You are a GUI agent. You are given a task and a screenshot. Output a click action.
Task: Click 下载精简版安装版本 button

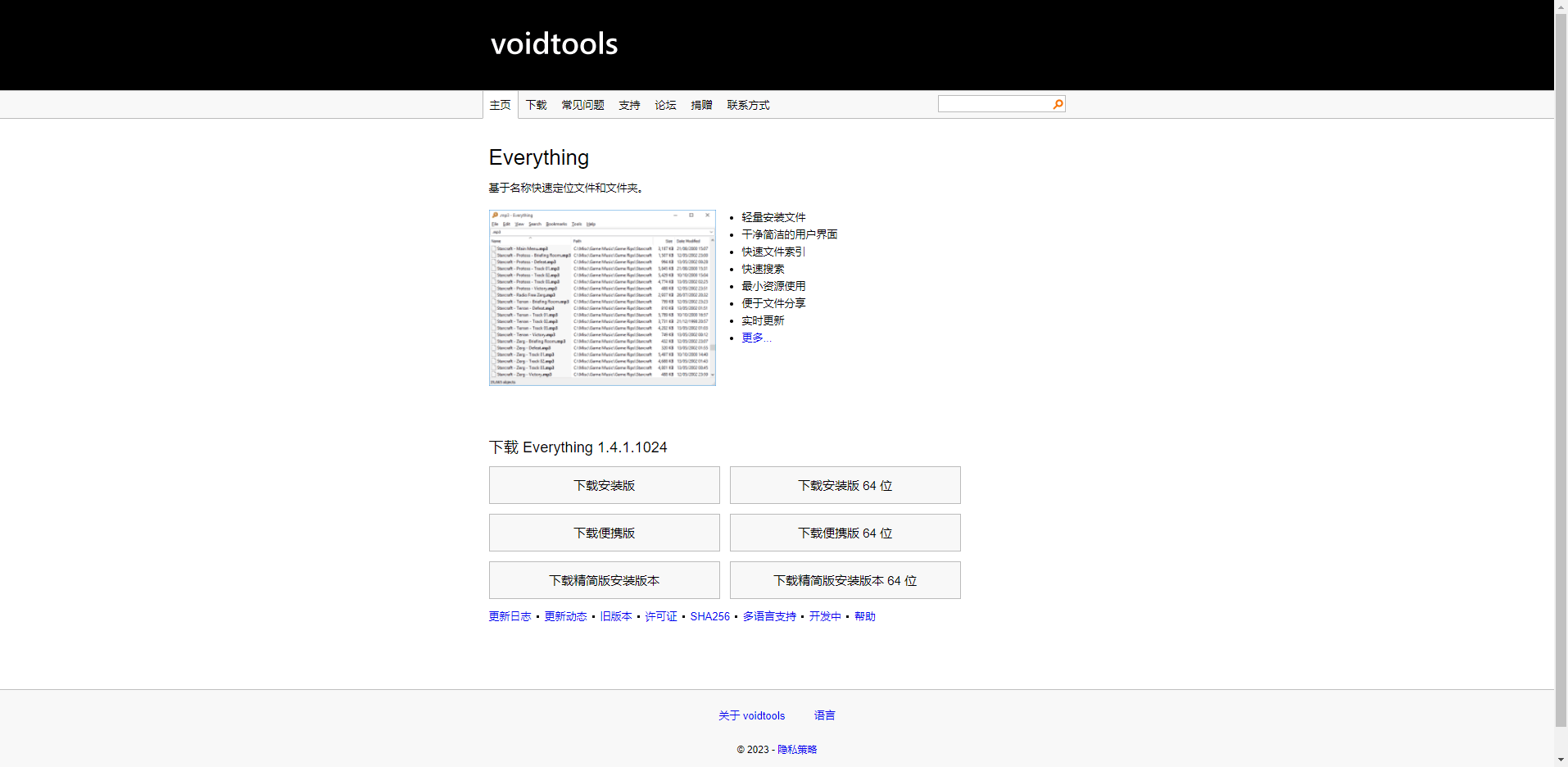(x=604, y=579)
